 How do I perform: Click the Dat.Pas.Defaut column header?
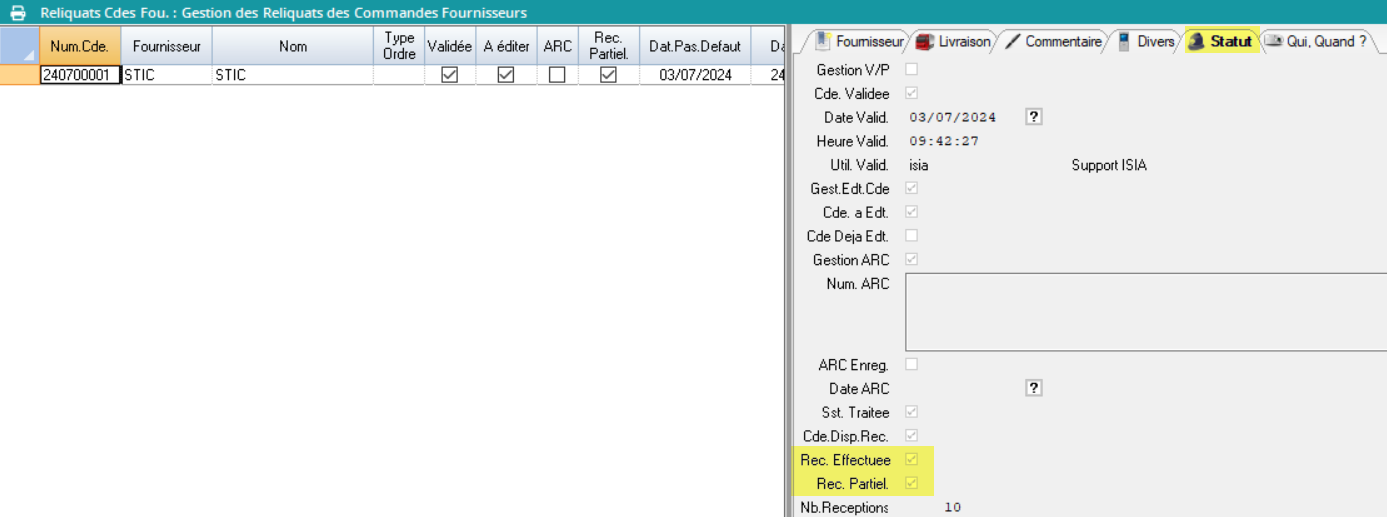point(695,46)
